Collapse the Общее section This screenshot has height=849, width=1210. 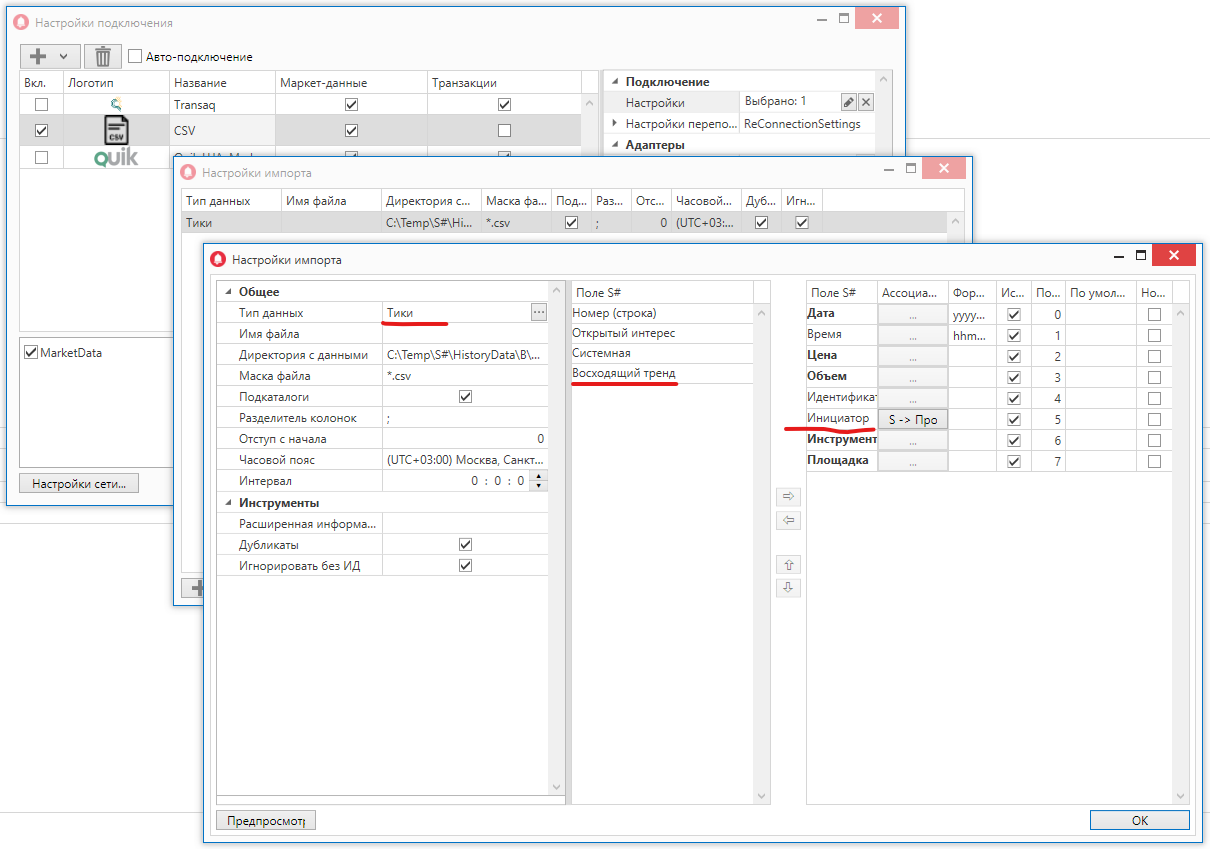coord(227,292)
